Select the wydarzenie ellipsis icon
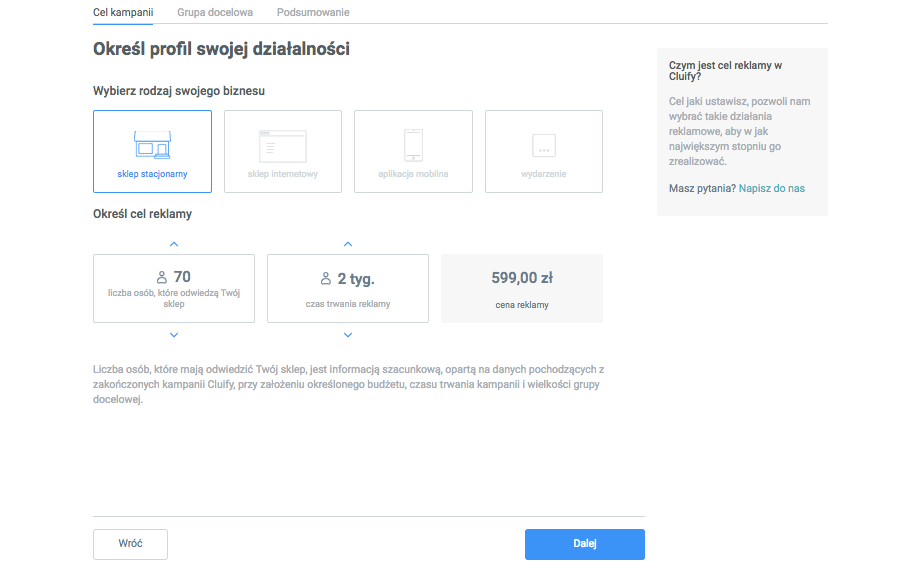 coord(544,145)
